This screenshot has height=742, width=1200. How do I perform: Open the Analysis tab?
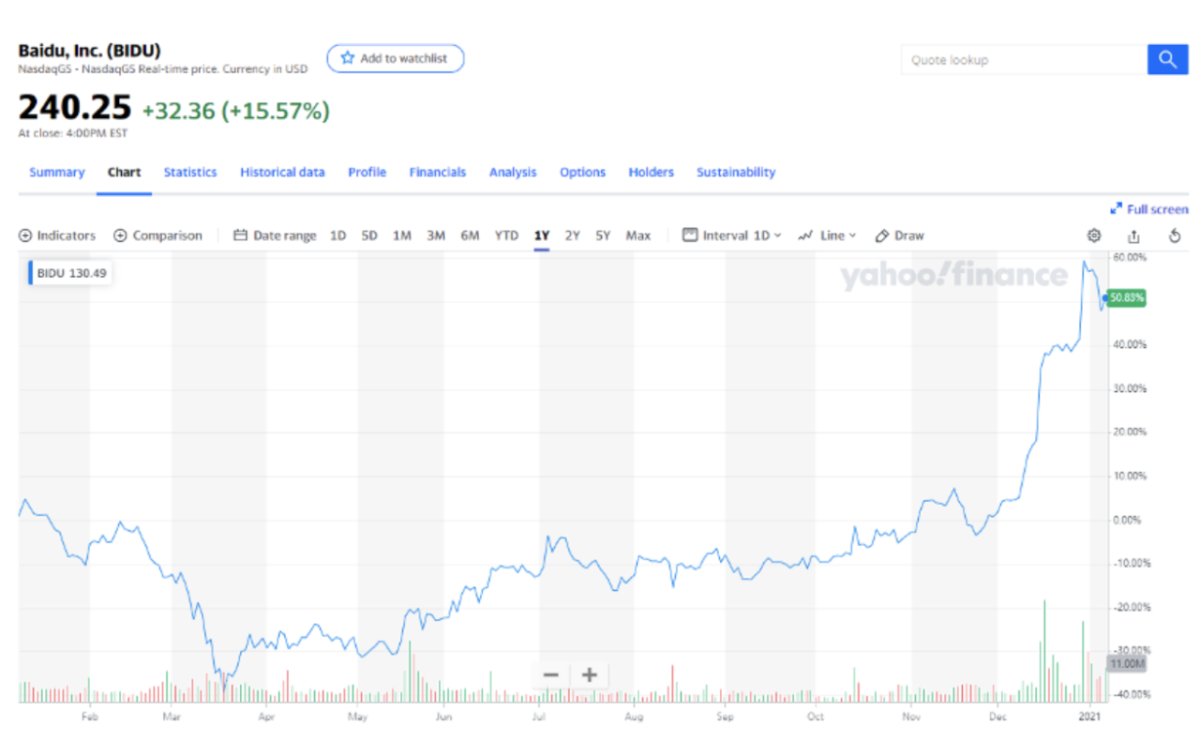[x=513, y=172]
